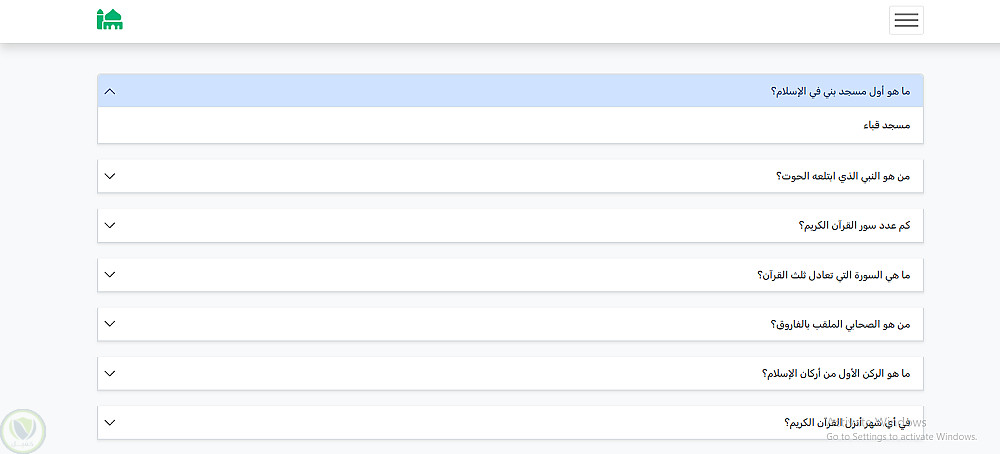Expand chevron for في أي شهر أنزل القرآن
1000x454 pixels.
pos(110,422)
